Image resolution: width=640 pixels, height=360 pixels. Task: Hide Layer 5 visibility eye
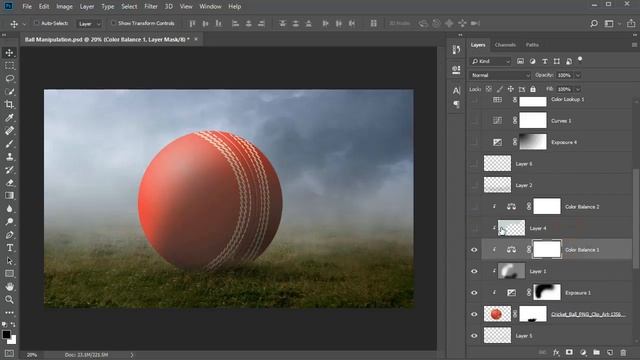[x=474, y=336]
